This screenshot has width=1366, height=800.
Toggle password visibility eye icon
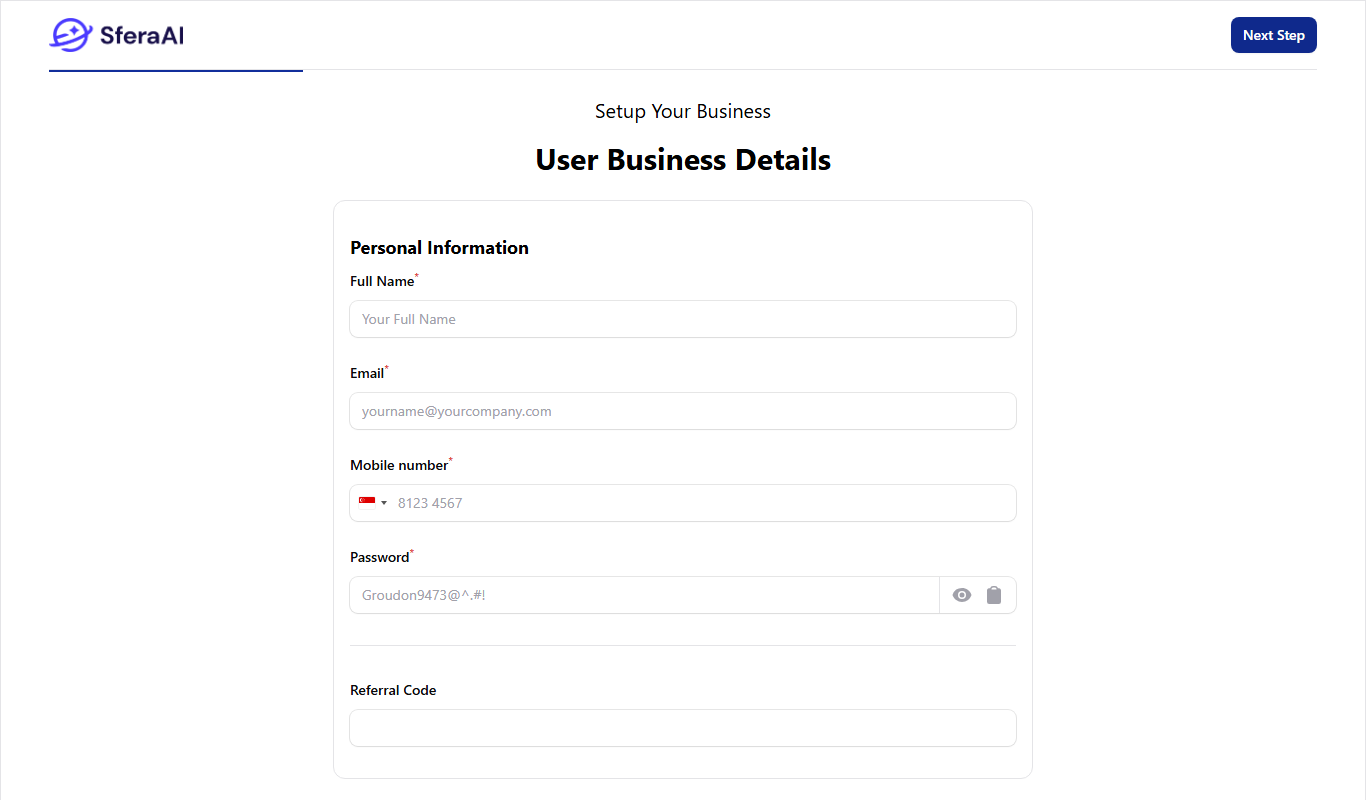962,595
